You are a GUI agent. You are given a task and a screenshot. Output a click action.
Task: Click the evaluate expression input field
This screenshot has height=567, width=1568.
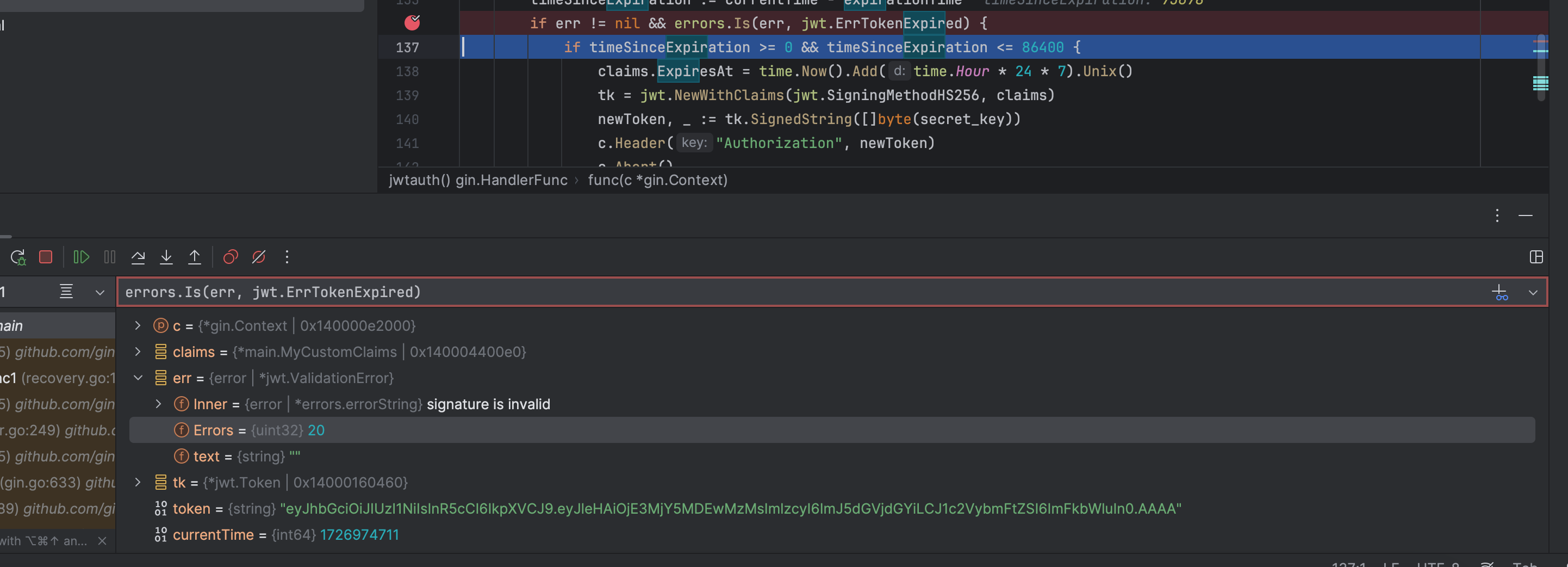pyautogui.click(x=804, y=292)
